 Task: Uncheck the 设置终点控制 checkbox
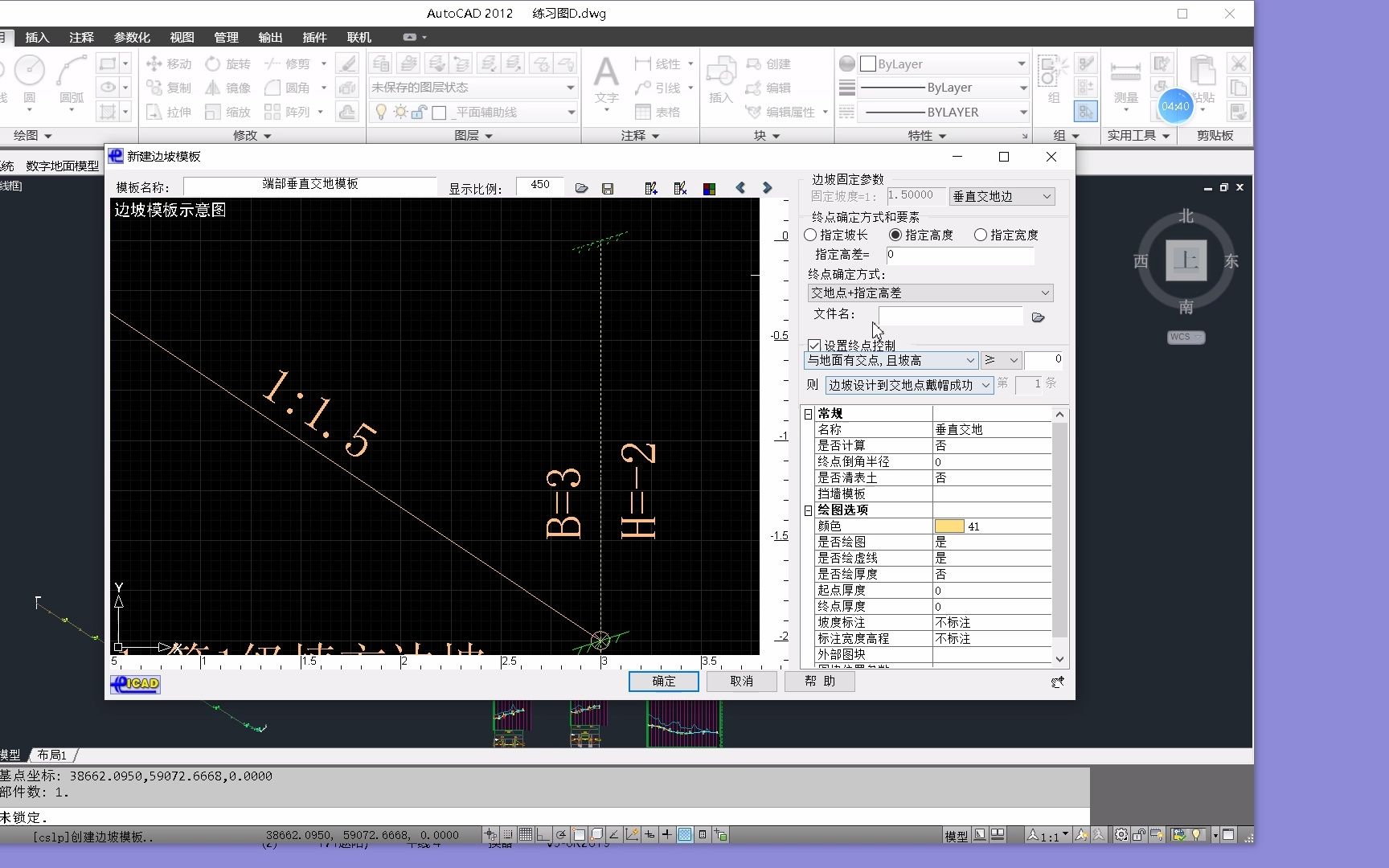pos(814,345)
